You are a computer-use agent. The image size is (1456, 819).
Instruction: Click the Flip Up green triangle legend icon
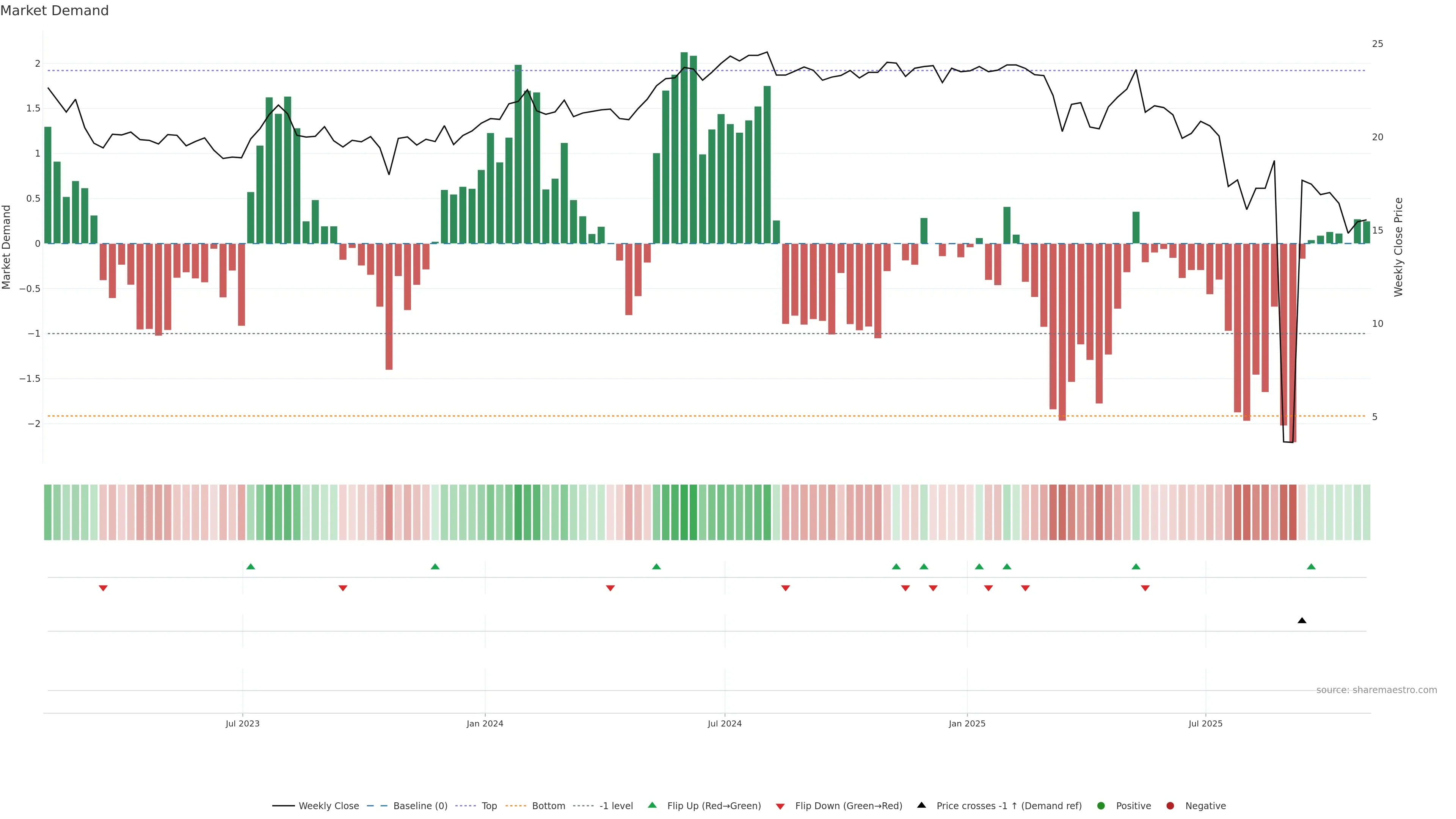(x=652, y=805)
